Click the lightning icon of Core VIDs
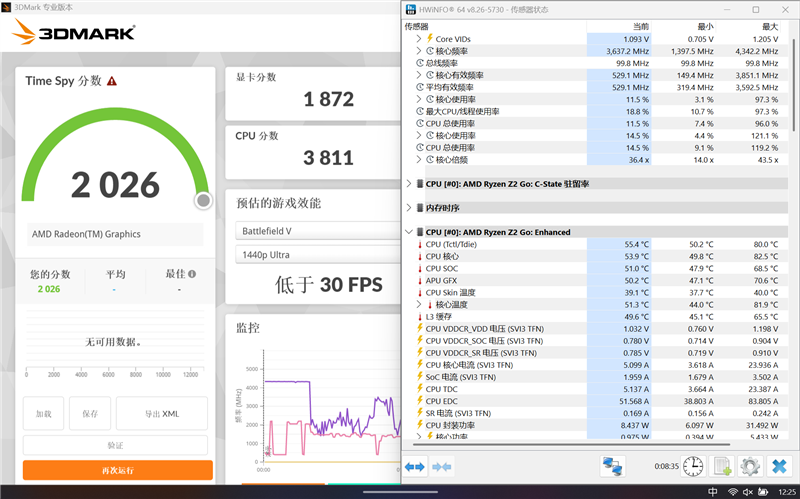 [430, 38]
